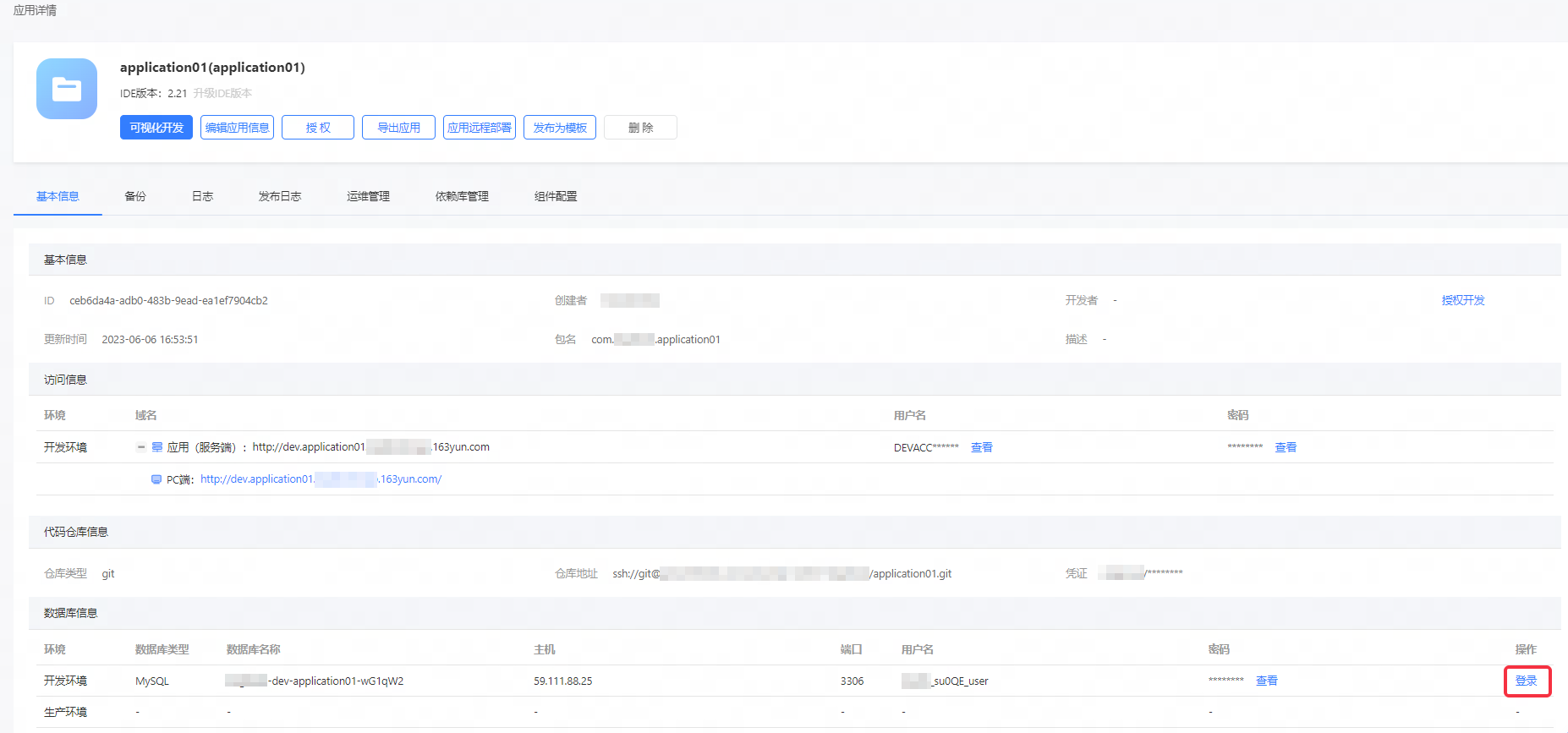Click the 授权 button

[318, 128]
